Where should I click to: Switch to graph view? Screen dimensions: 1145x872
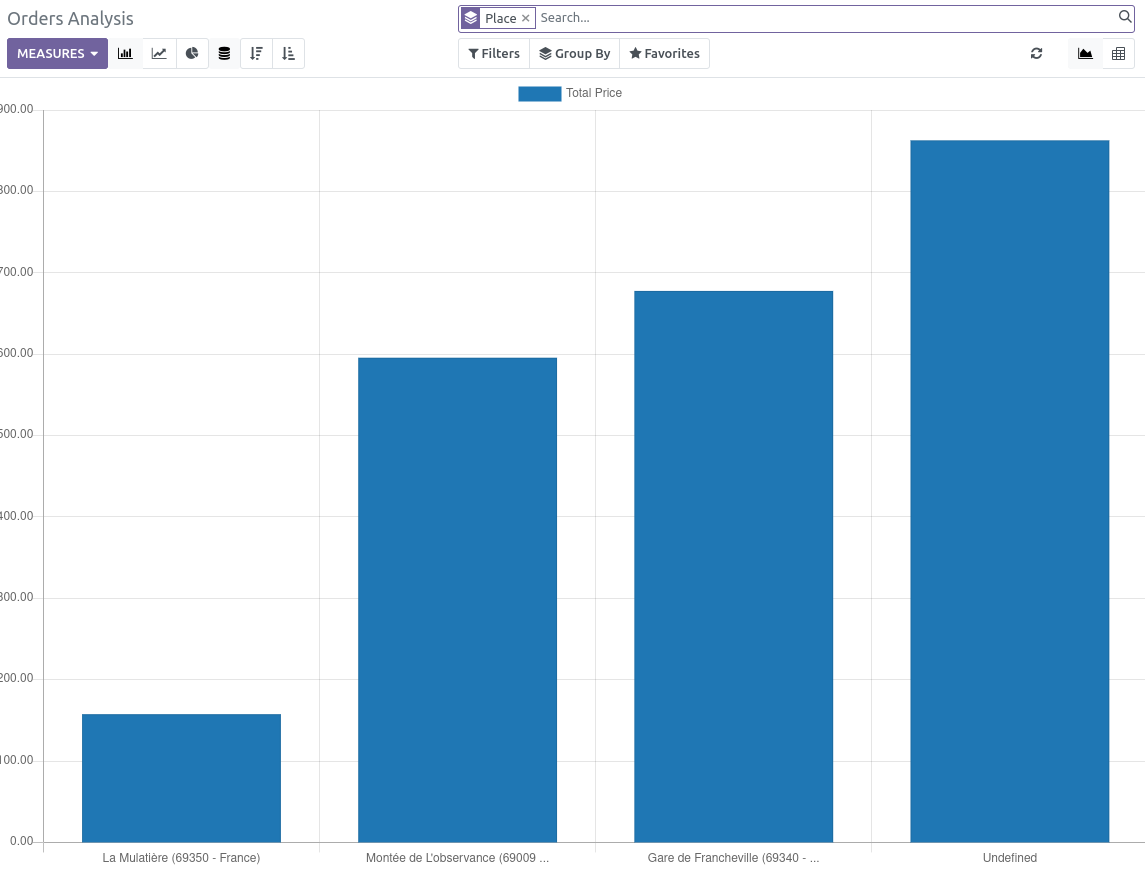(x=1085, y=53)
